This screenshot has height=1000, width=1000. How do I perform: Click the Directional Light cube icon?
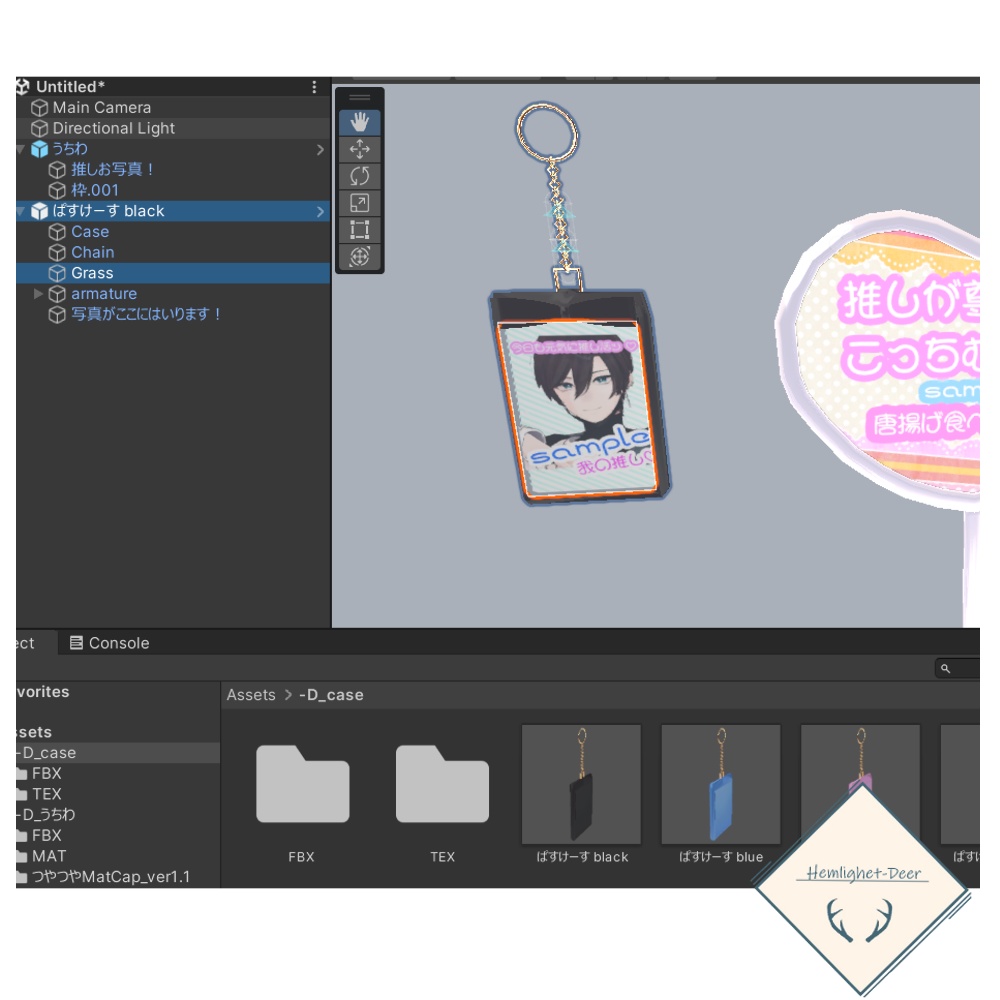(40, 128)
